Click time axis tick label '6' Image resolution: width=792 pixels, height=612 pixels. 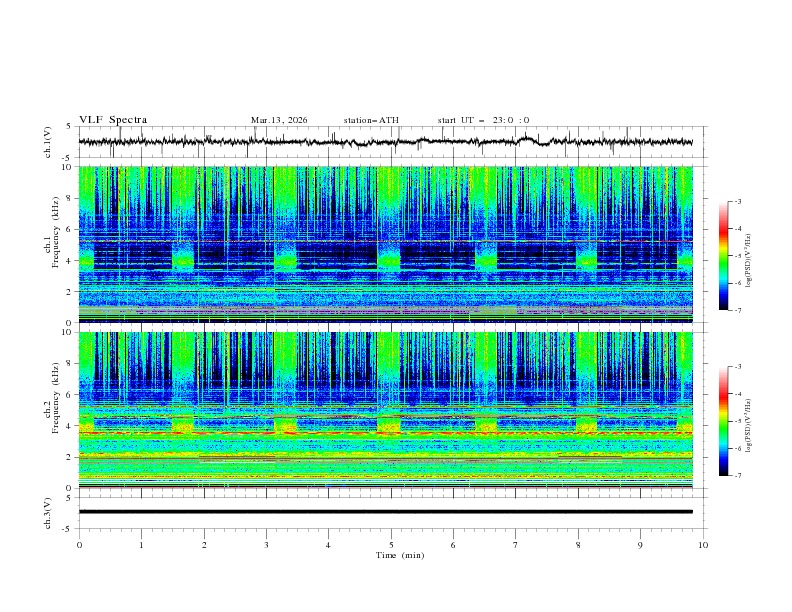point(453,545)
